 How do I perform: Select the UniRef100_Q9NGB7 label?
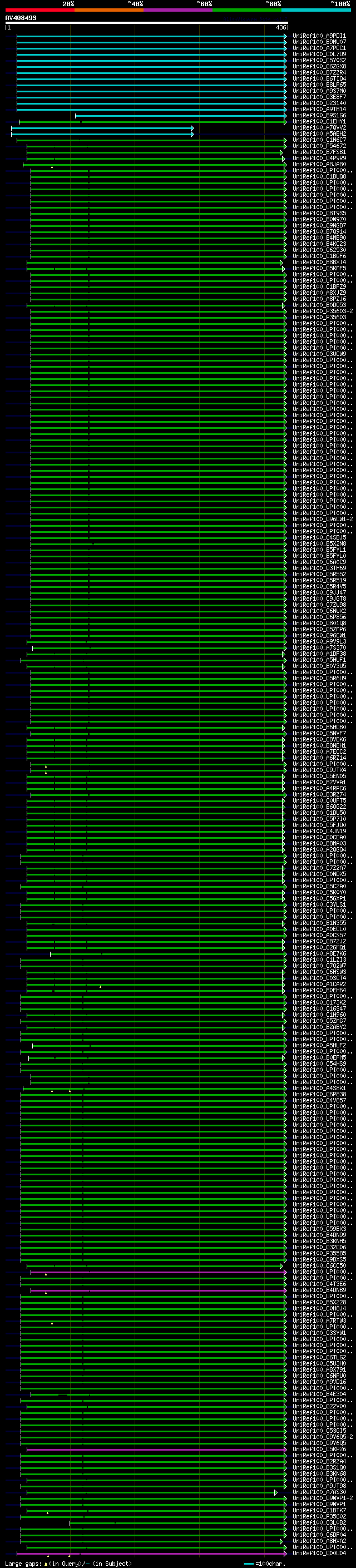tap(319, 225)
